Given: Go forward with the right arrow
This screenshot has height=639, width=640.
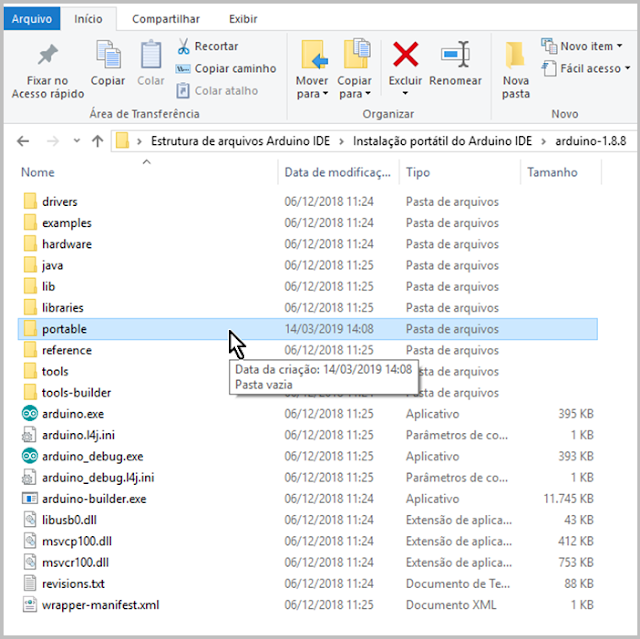Looking at the screenshot, I should pos(53,141).
